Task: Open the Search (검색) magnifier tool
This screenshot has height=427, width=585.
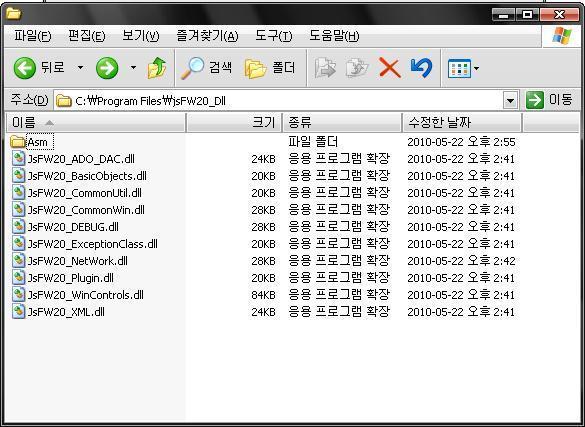Action: (206, 68)
